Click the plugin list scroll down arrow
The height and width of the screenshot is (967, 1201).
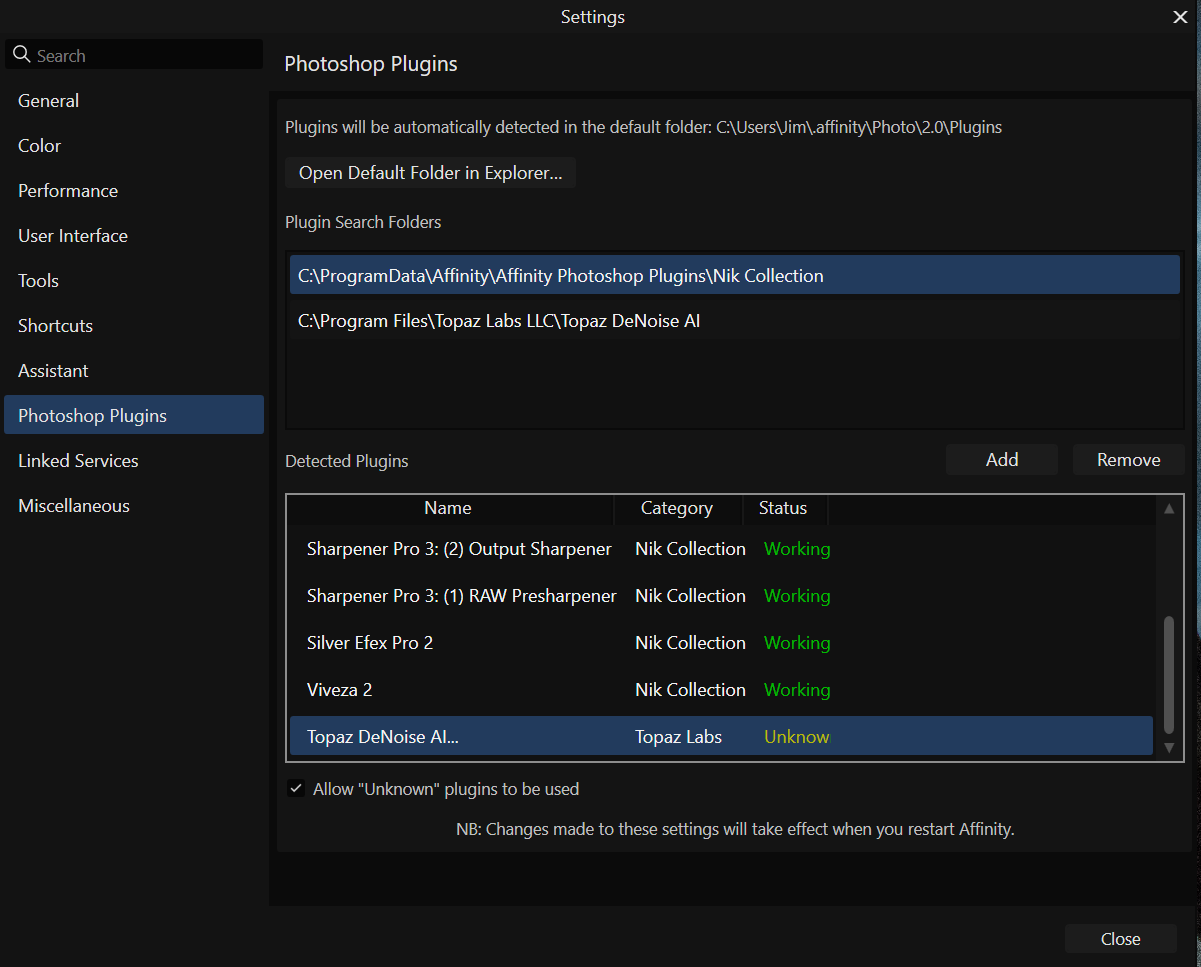[1168, 747]
